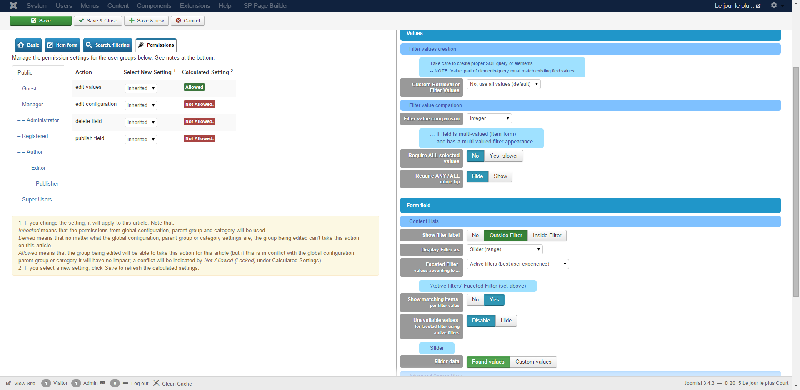Click the Save & New plus button
The image size is (800, 390).
147,21
